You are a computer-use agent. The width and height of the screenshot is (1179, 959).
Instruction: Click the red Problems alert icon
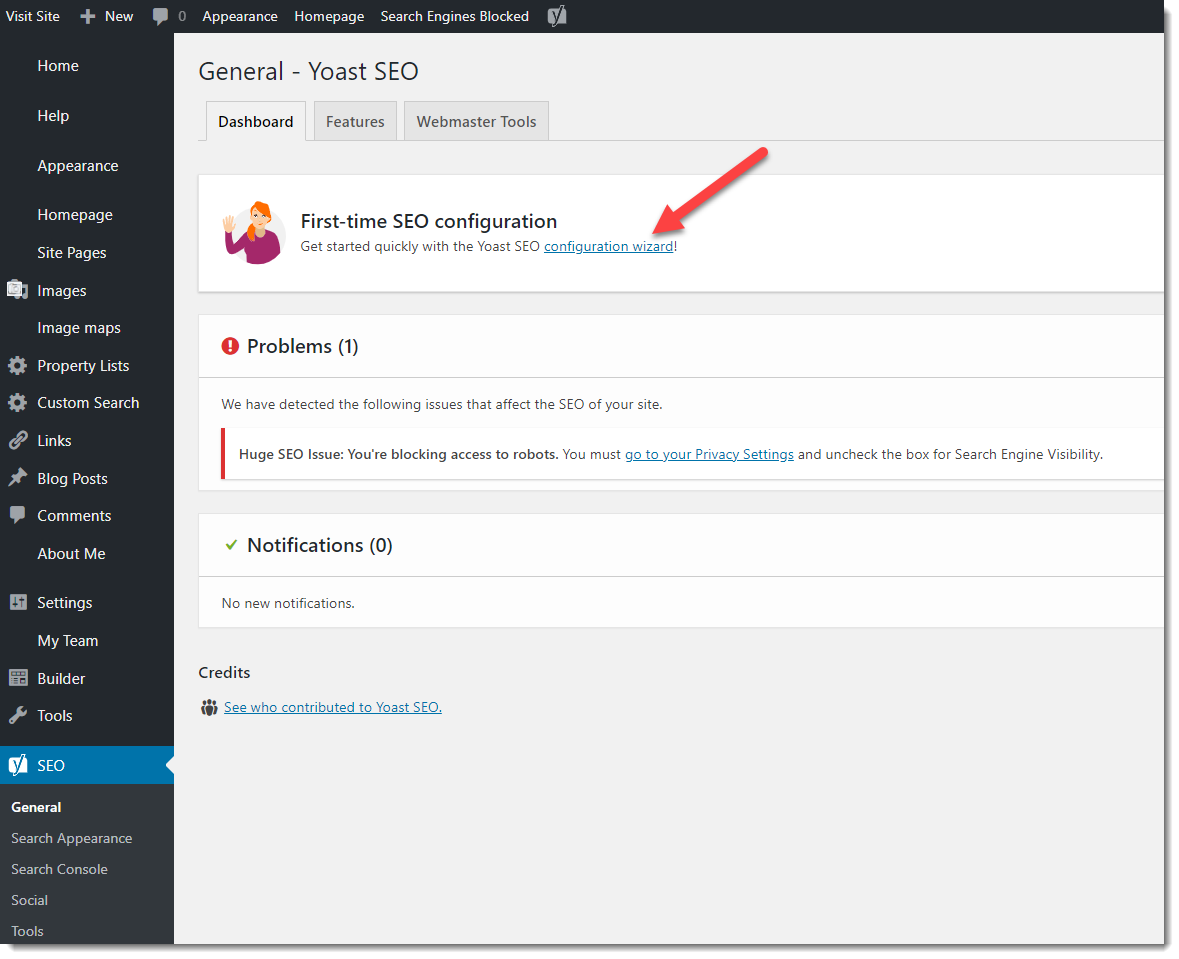[229, 346]
